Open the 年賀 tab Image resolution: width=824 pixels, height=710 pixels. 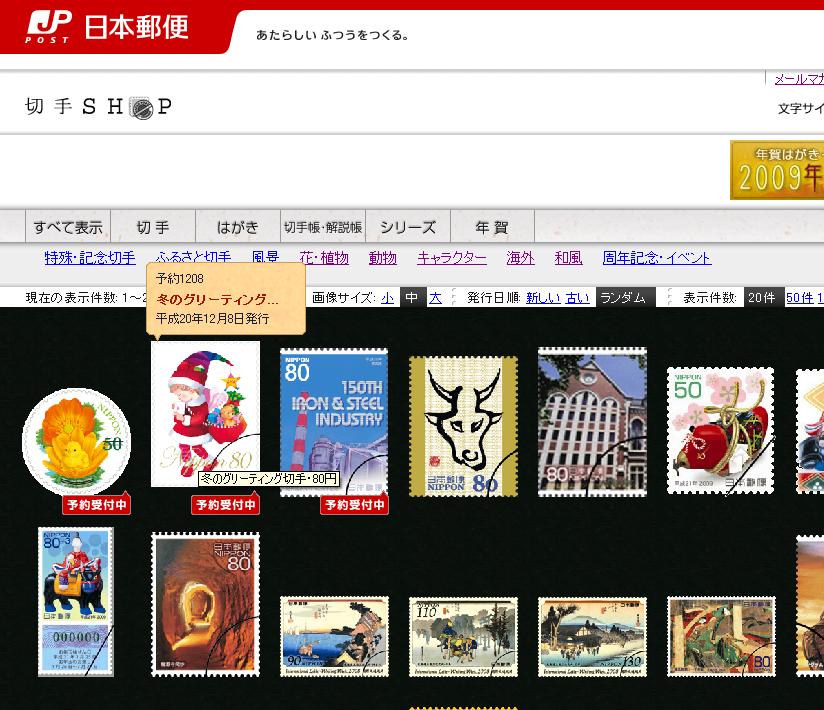[x=492, y=227]
